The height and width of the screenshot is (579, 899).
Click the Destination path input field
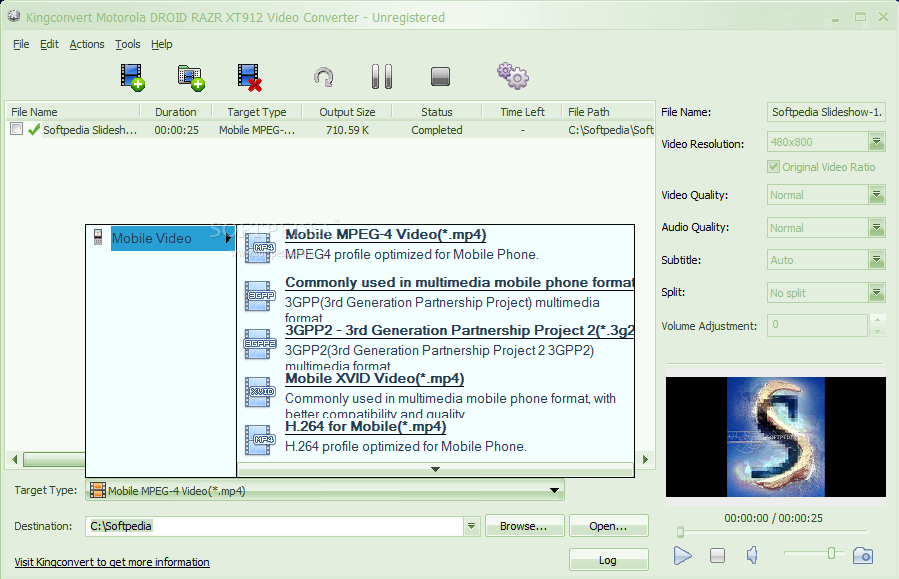[275, 526]
